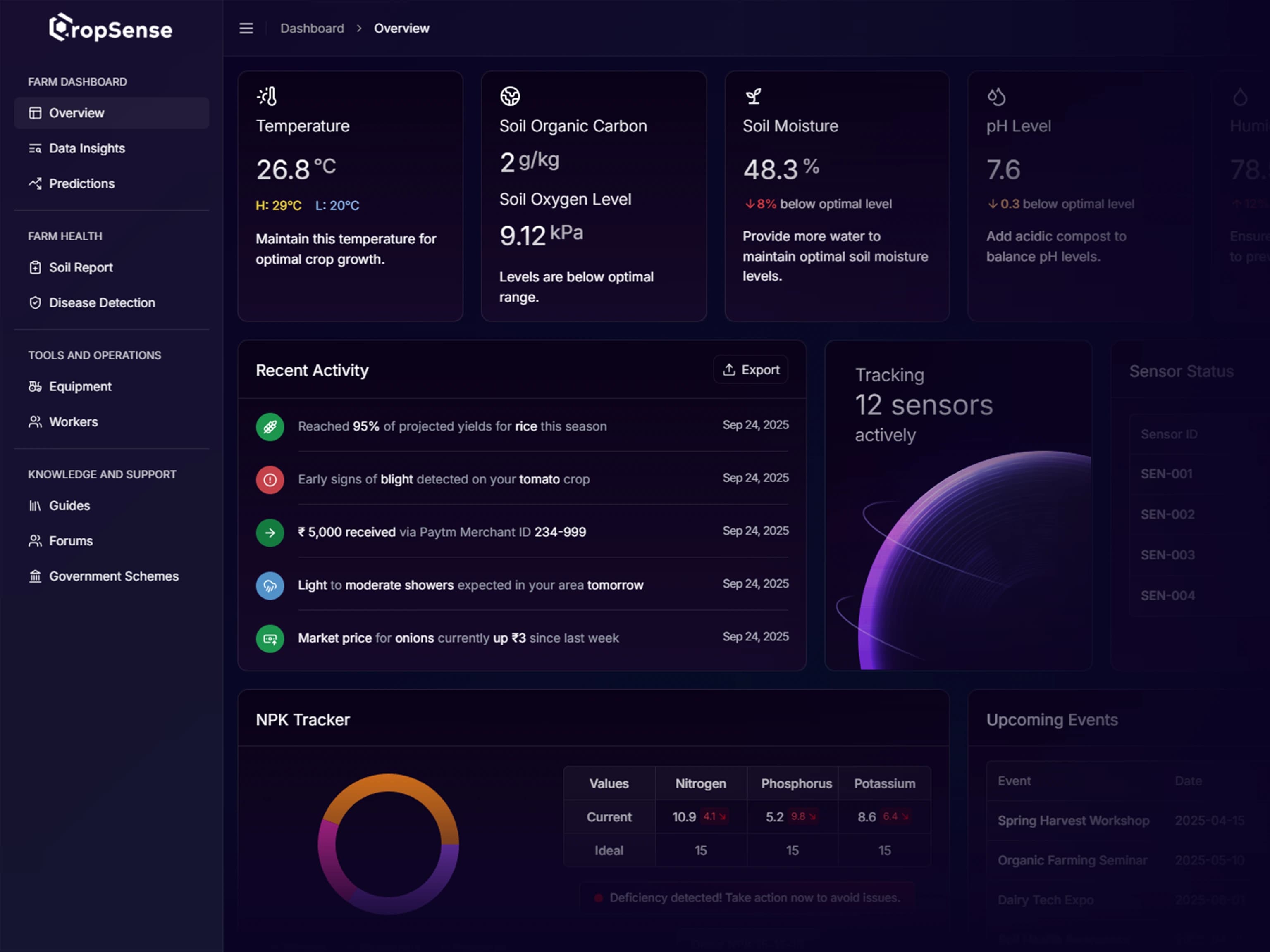Expand the Nitrogen trend indicator arrow

715,816
